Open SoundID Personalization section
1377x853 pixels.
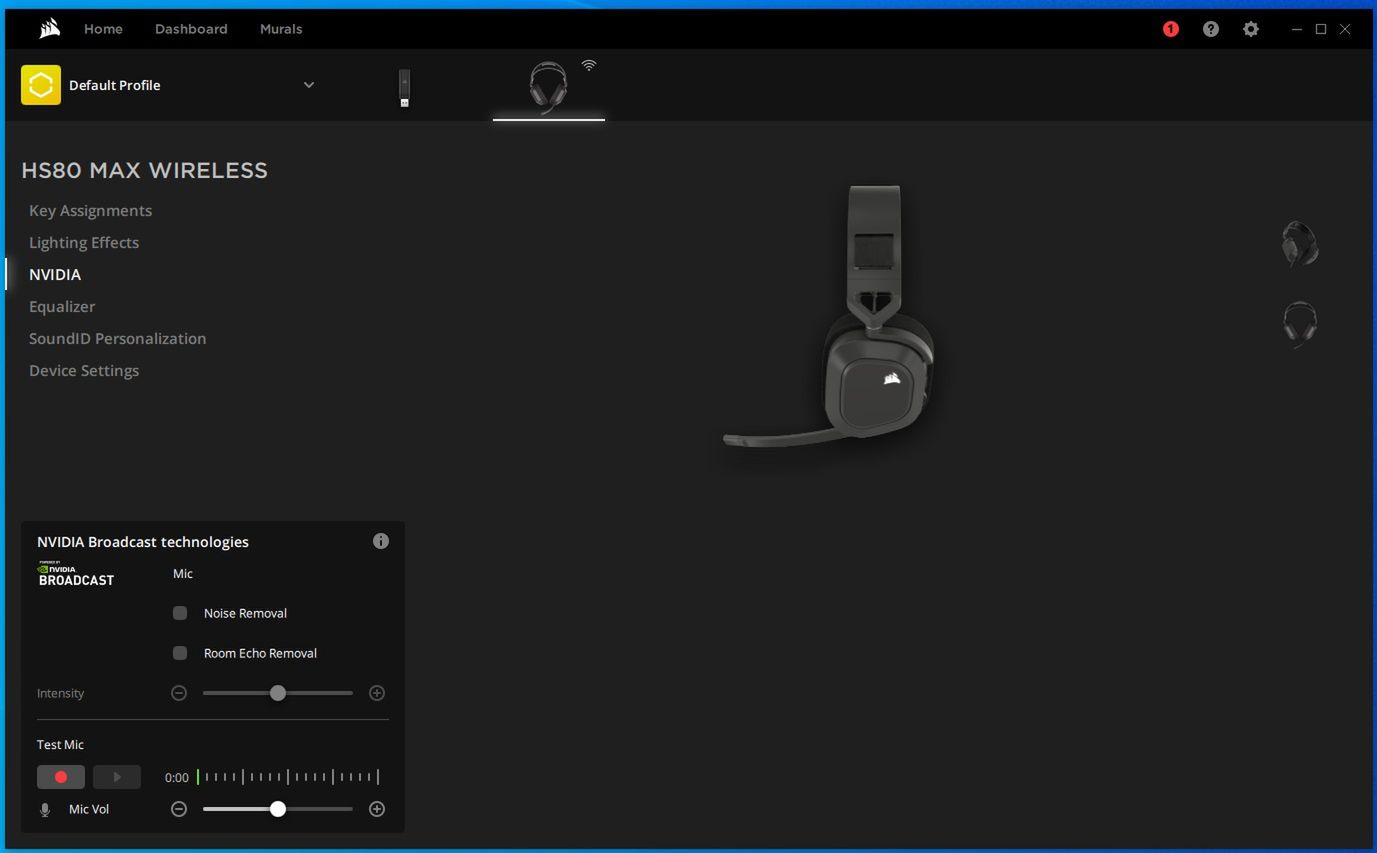click(x=118, y=338)
